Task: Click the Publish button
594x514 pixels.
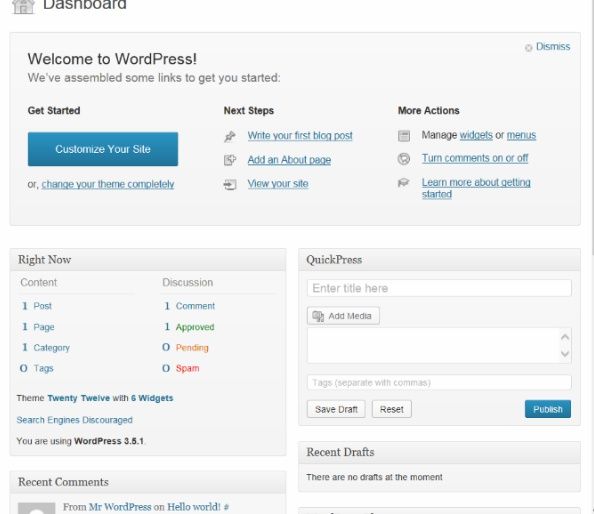Action: click(x=548, y=409)
